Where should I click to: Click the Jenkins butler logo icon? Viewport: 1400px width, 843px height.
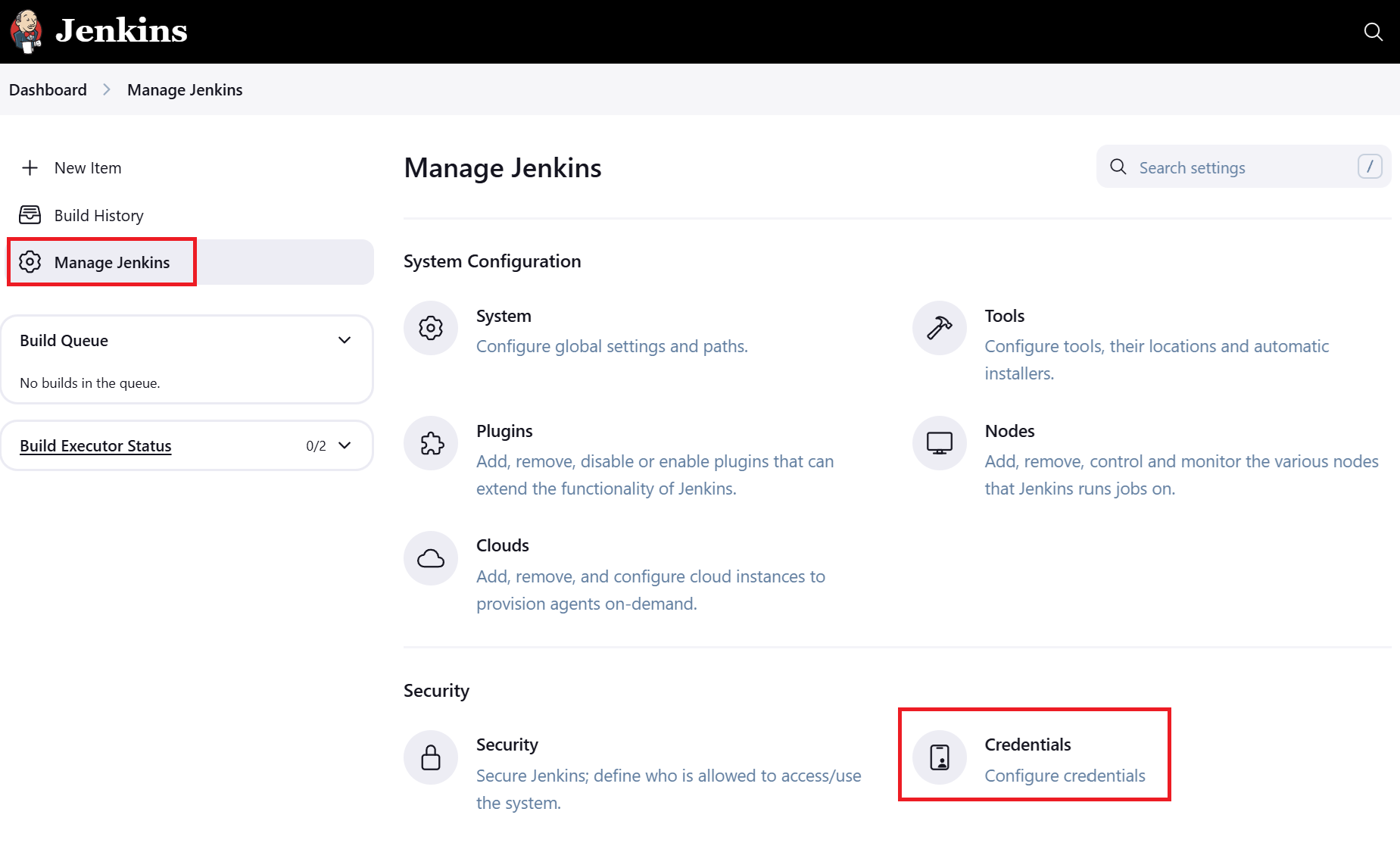pos(26,32)
